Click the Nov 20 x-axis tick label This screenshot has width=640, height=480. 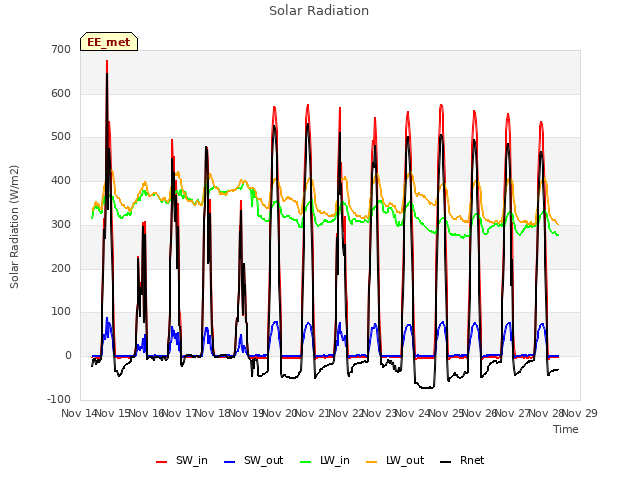[x=279, y=413]
